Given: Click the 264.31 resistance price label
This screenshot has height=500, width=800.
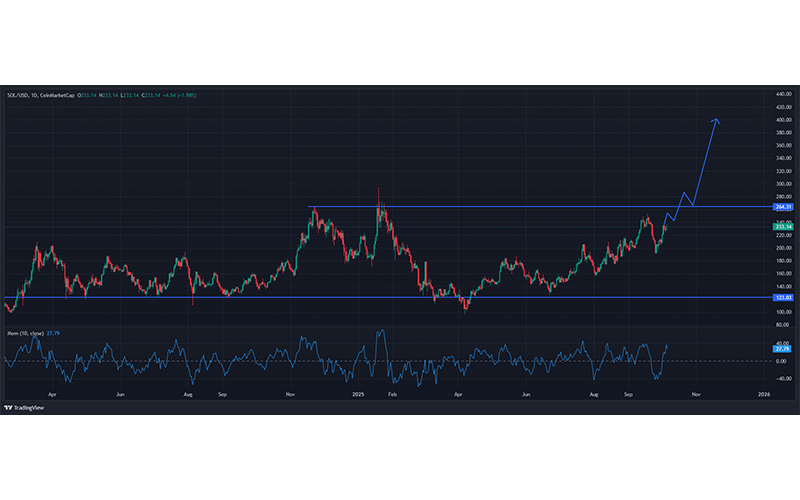Looking at the screenshot, I should (x=783, y=207).
